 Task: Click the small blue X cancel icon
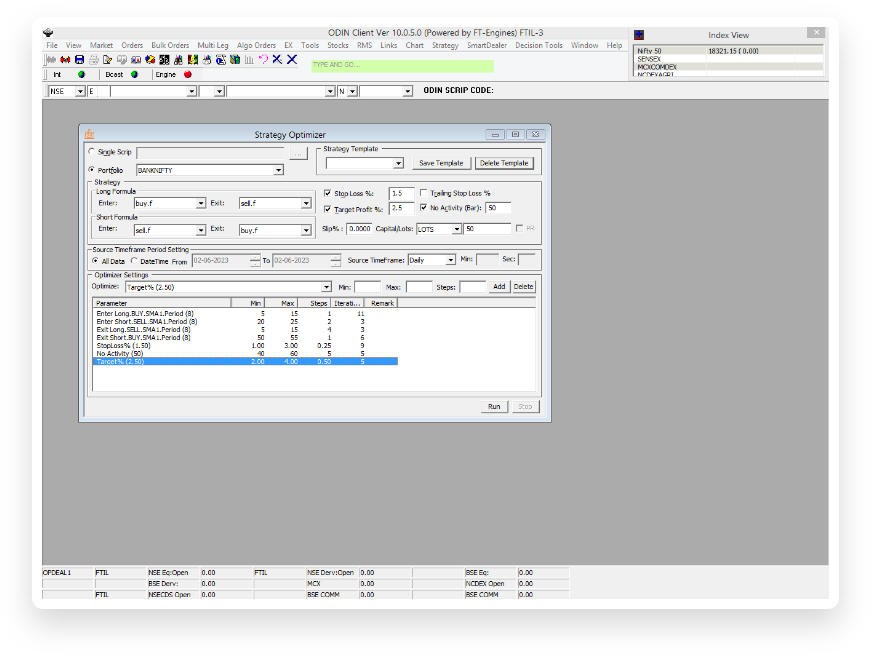click(277, 59)
